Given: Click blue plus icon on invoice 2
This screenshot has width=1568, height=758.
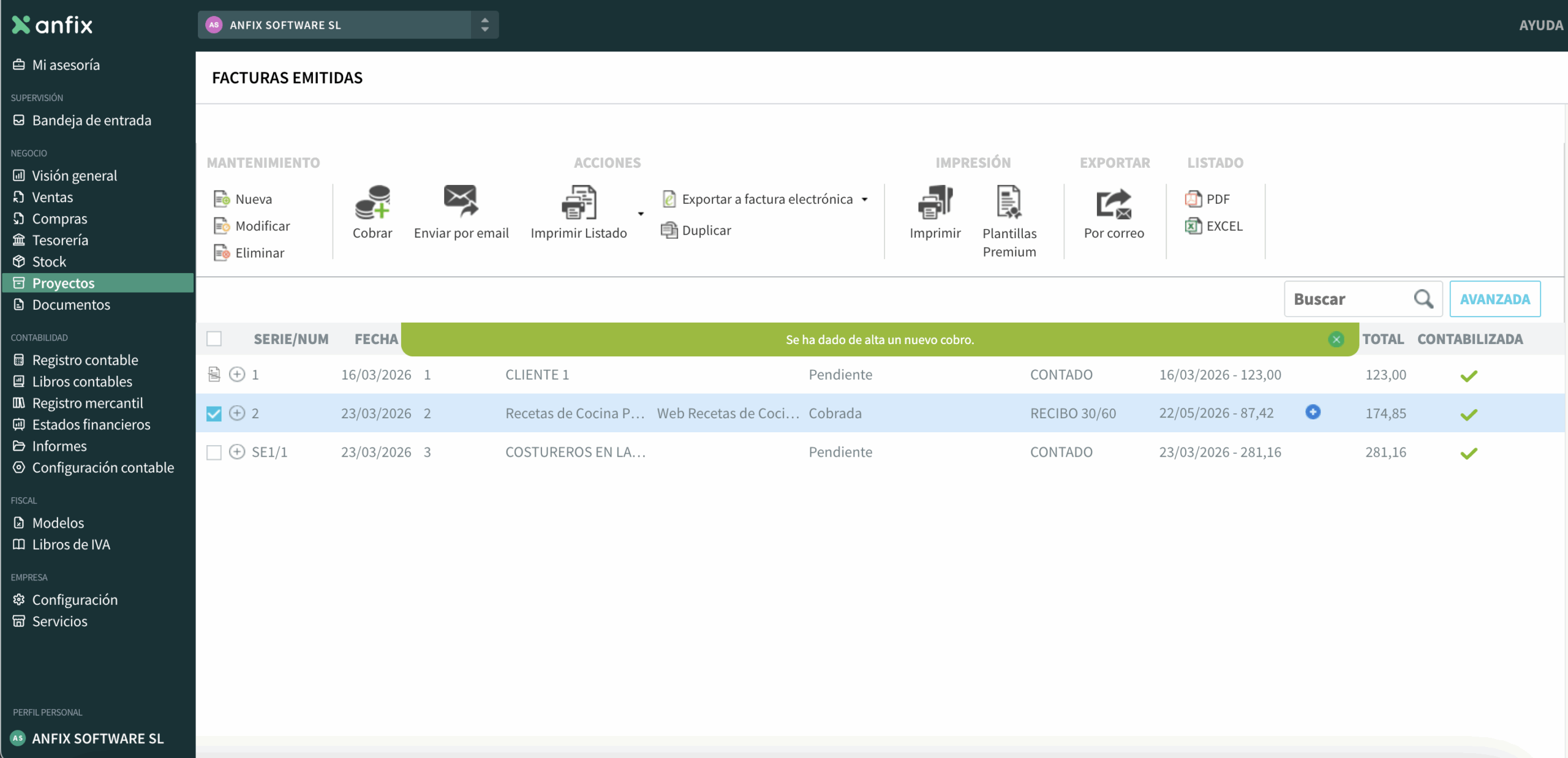Looking at the screenshot, I should click(x=1313, y=412).
